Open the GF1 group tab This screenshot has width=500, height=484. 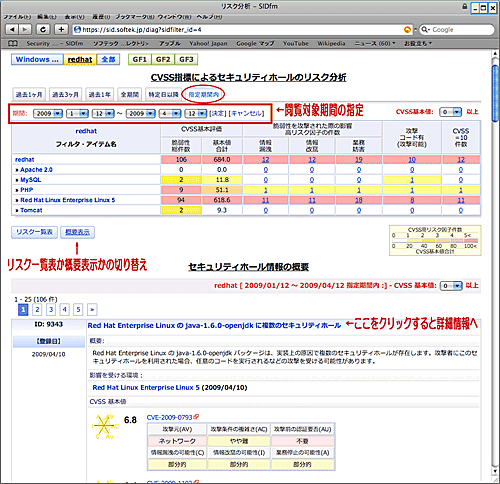point(140,59)
